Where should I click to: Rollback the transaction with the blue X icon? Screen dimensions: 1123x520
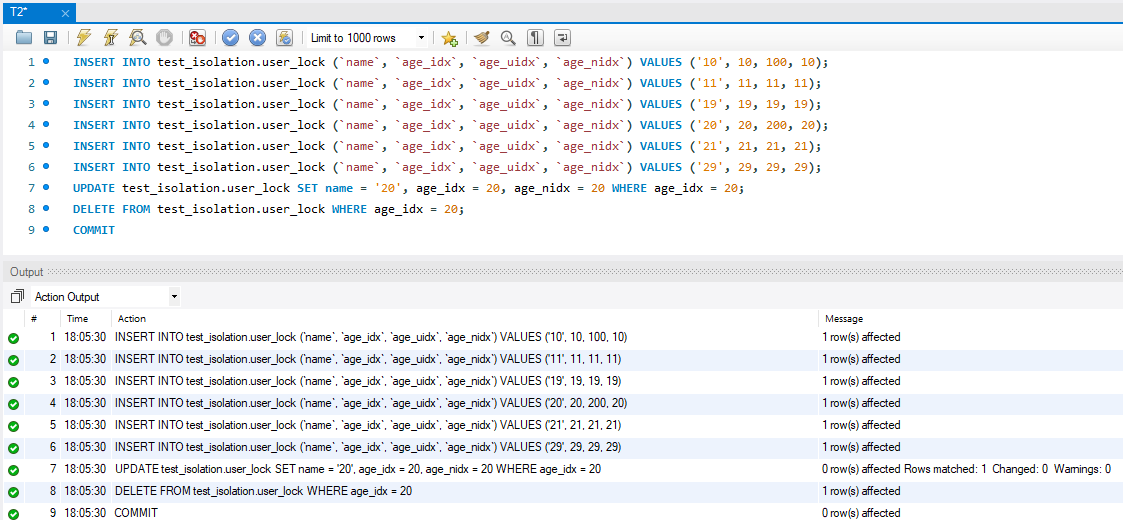257,37
